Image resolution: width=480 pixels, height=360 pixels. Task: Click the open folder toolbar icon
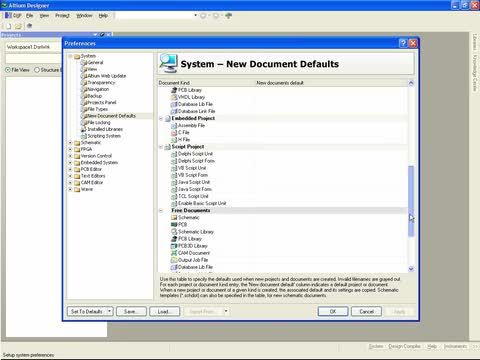[18, 26]
